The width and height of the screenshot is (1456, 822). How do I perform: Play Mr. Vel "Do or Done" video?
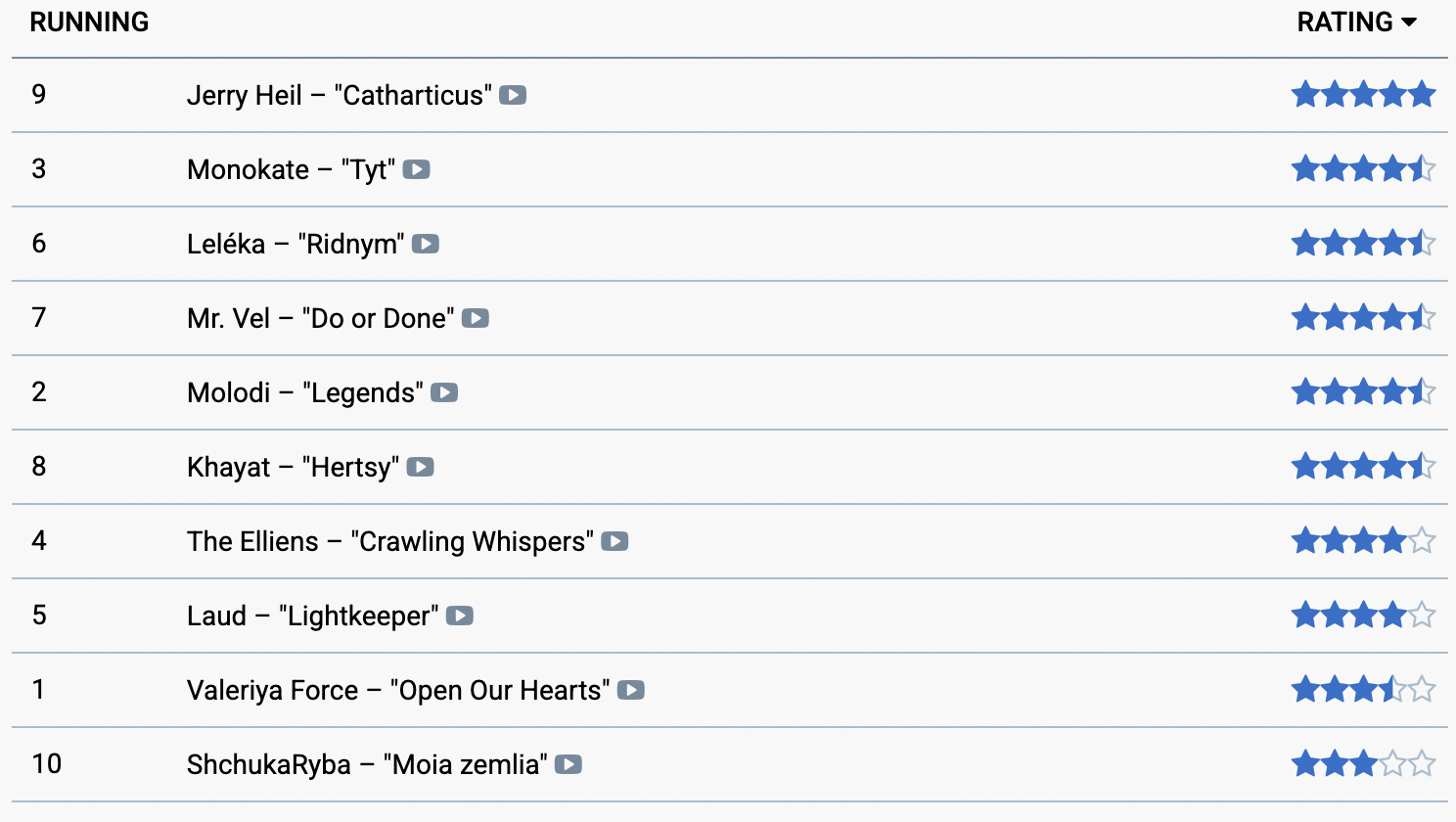click(476, 318)
